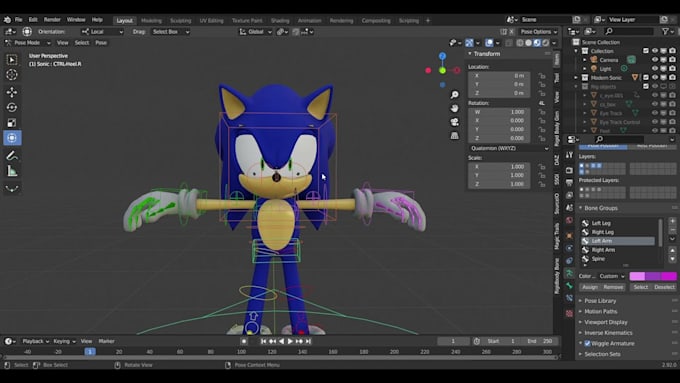
Task: Open Bone properties tab icon
Action: [x=569, y=286]
